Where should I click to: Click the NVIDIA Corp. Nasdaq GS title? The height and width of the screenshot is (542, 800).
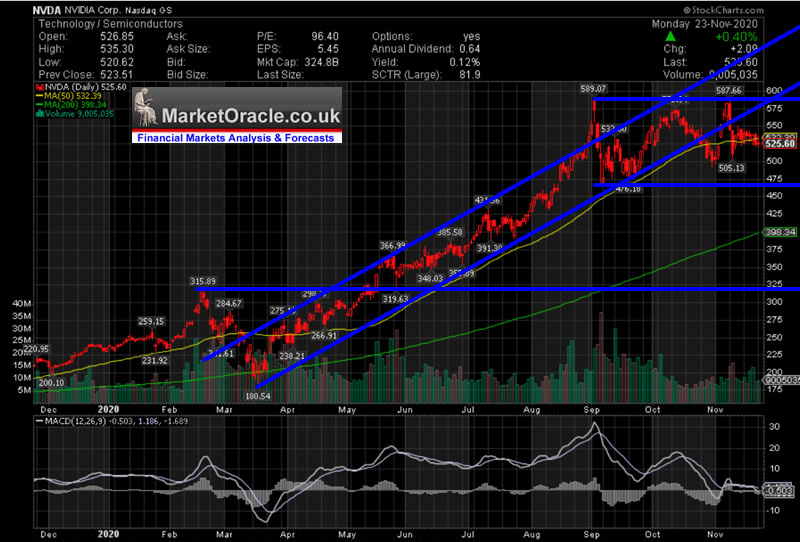(118, 10)
